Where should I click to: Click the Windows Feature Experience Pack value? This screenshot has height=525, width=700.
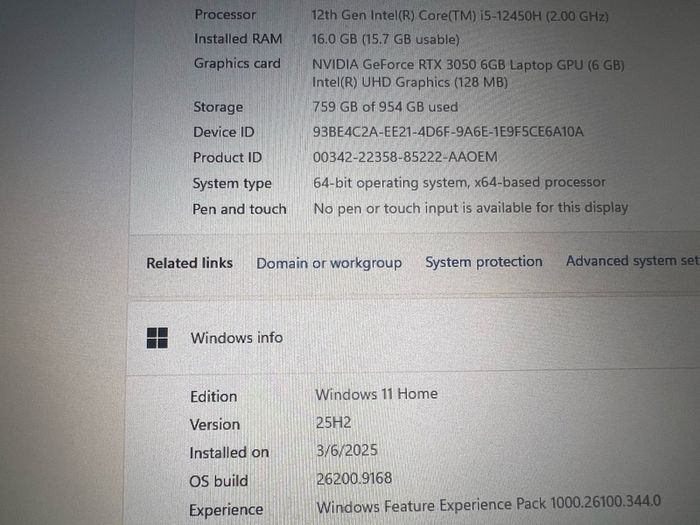(488, 504)
